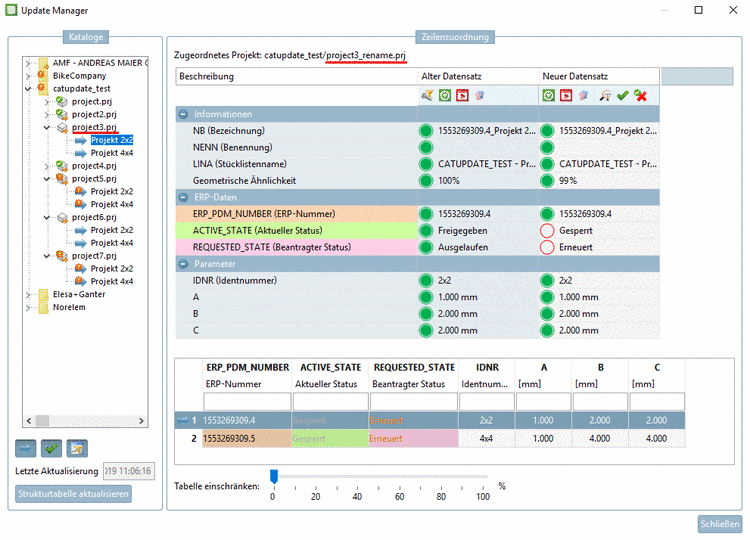Toggle Erneuert radio circle in REQUESTED_STATE row
The height and width of the screenshot is (540, 750).
547,246
